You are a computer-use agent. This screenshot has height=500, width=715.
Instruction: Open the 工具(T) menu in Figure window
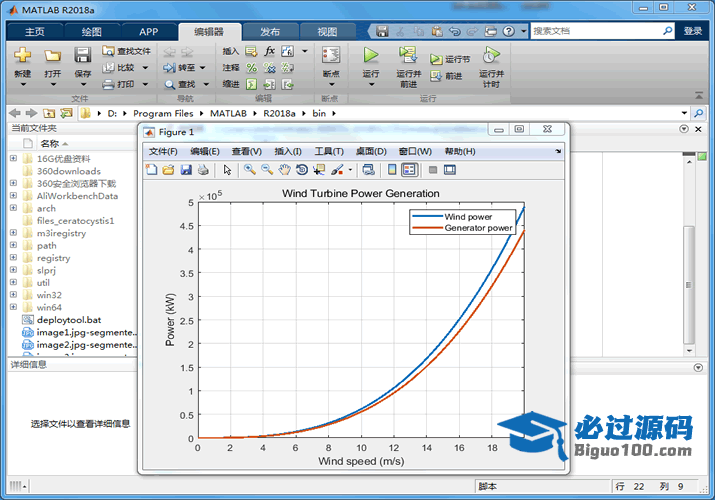[329, 151]
